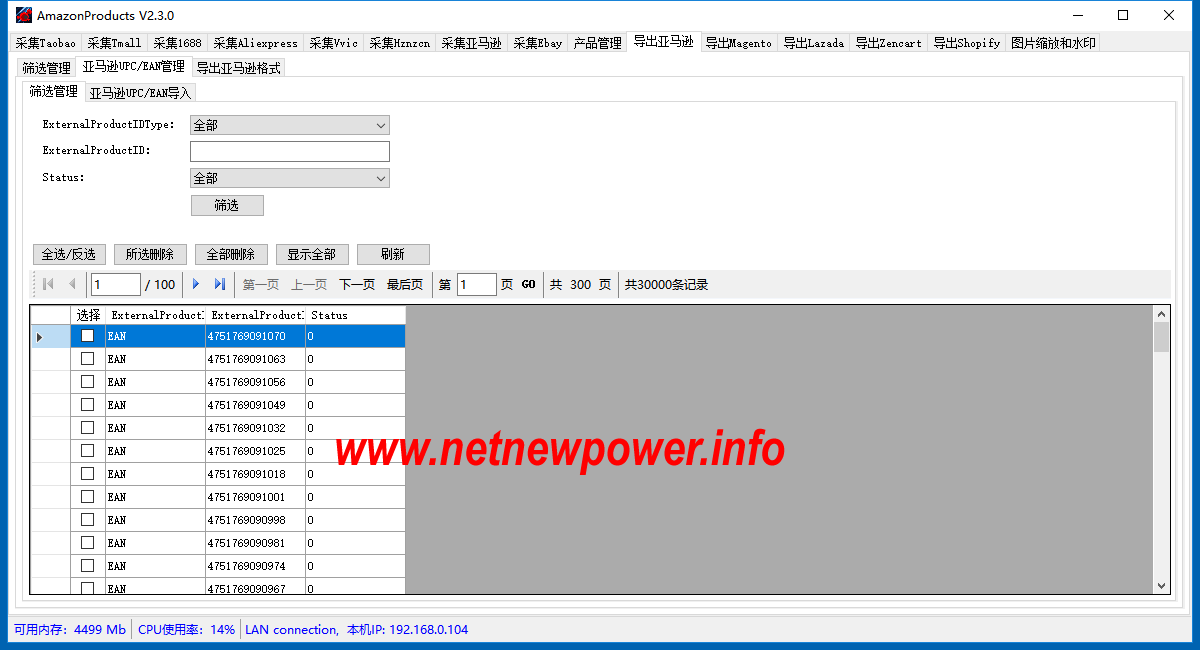Select cell 4751769091049
1200x650 pixels.
click(x=256, y=405)
